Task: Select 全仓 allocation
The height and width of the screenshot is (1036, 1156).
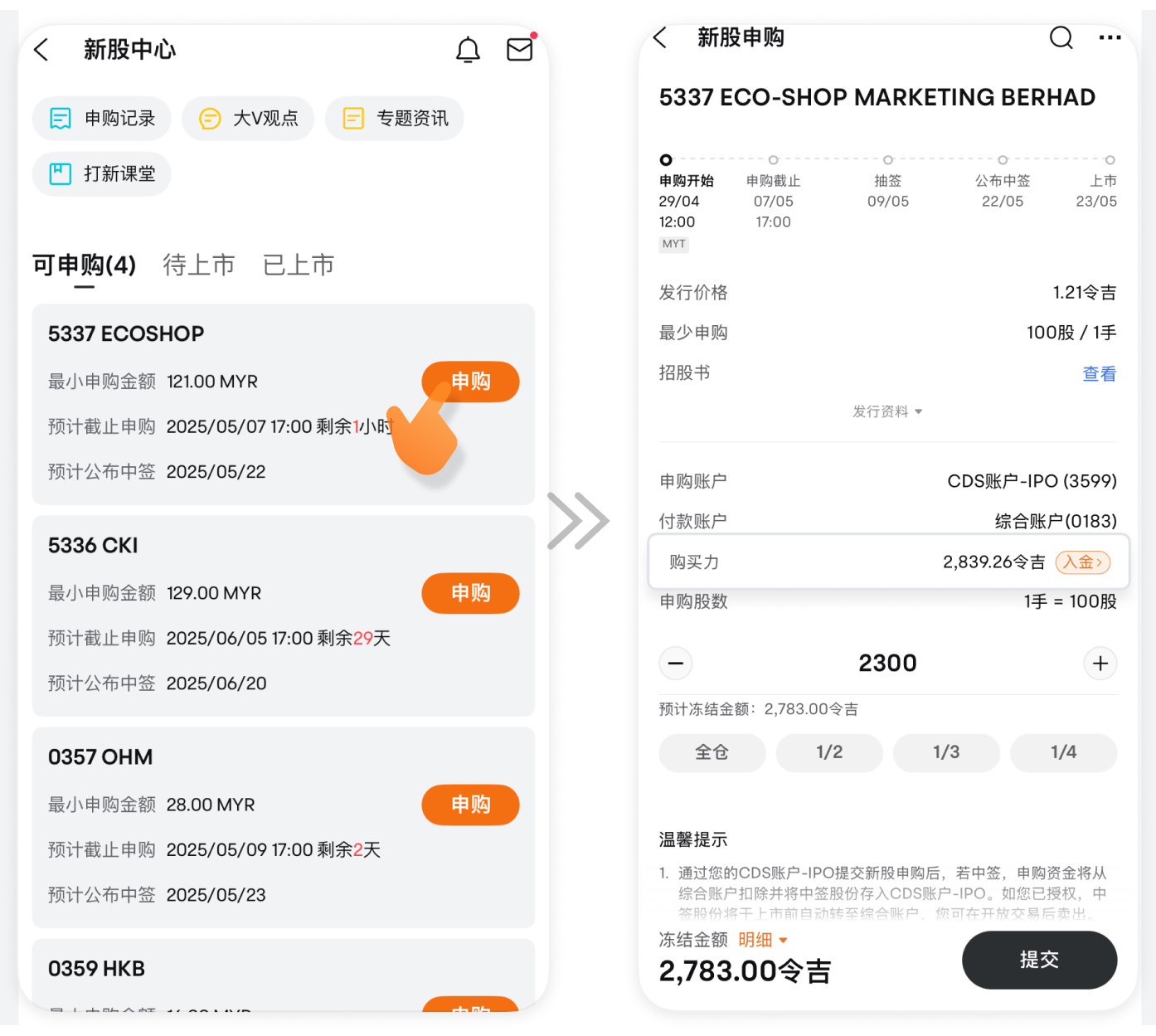Action: pyautogui.click(x=712, y=752)
